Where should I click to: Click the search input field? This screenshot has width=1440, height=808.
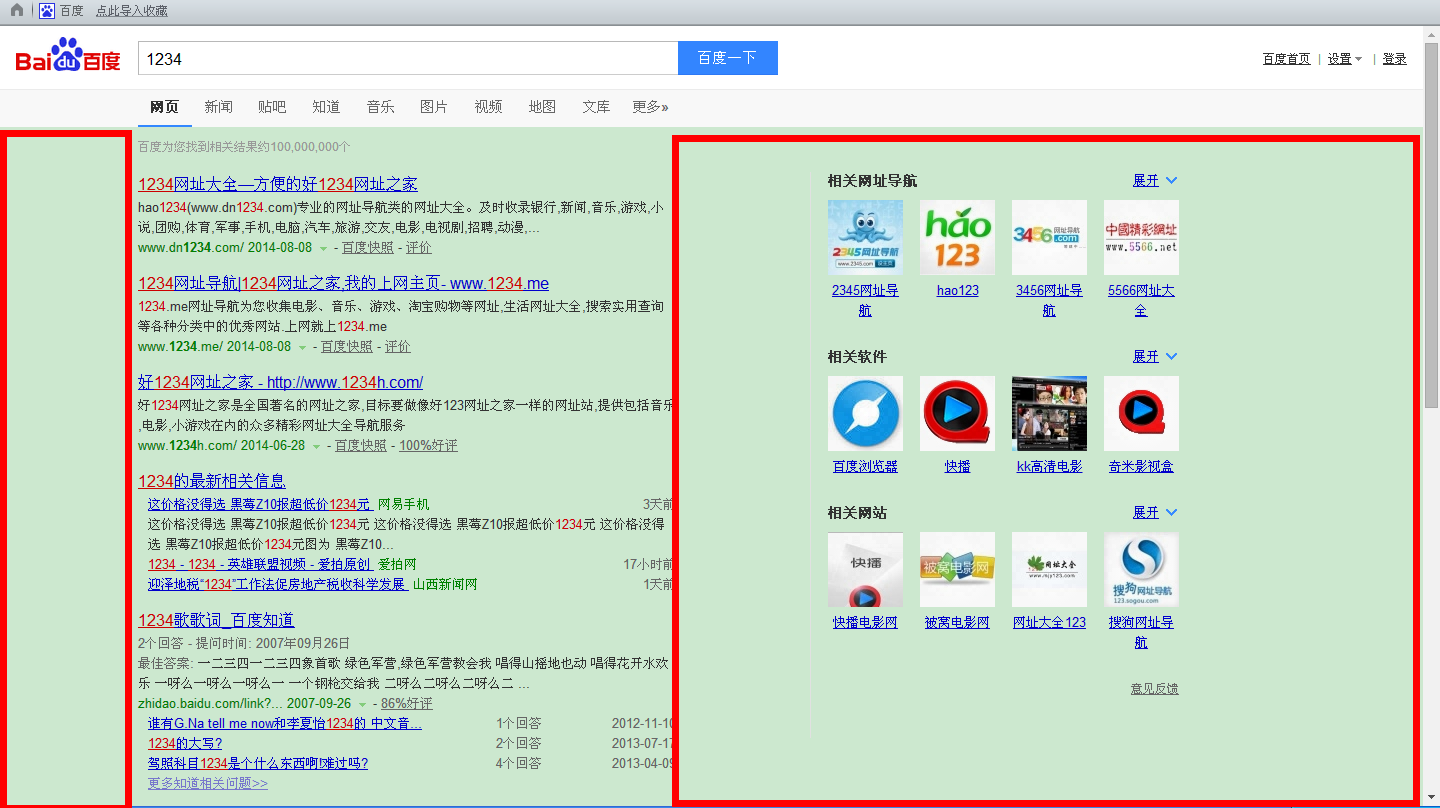(407, 58)
